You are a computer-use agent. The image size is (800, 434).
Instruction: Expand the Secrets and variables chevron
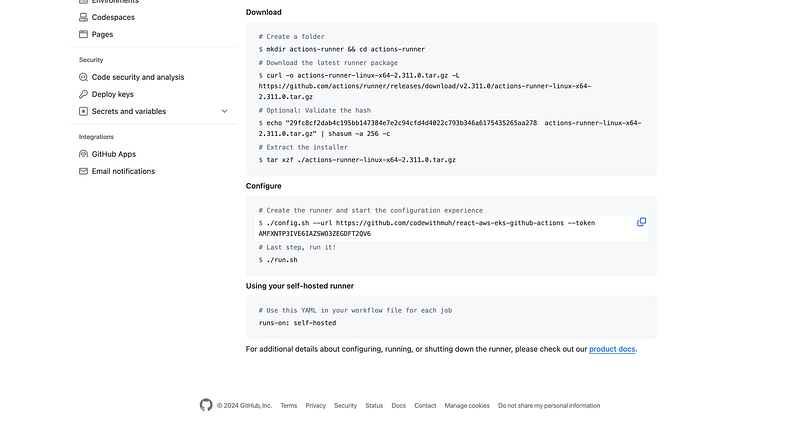225,111
